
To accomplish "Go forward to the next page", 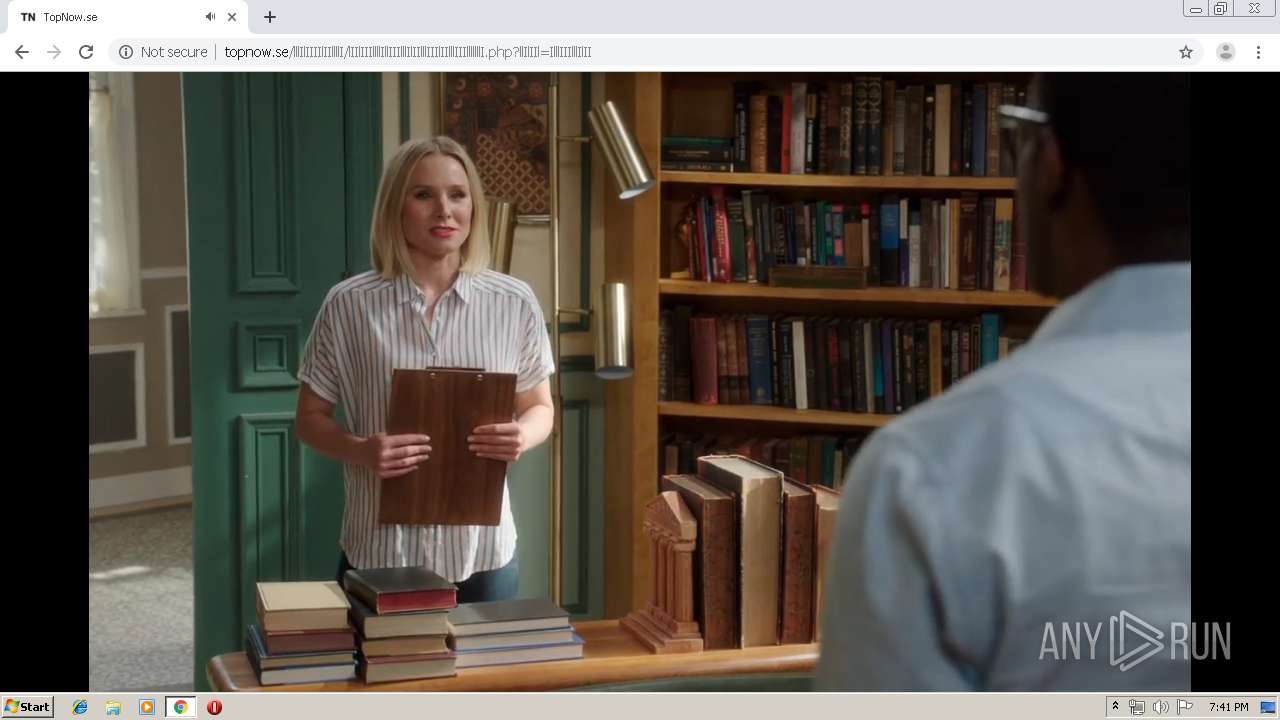I will coord(54,52).
